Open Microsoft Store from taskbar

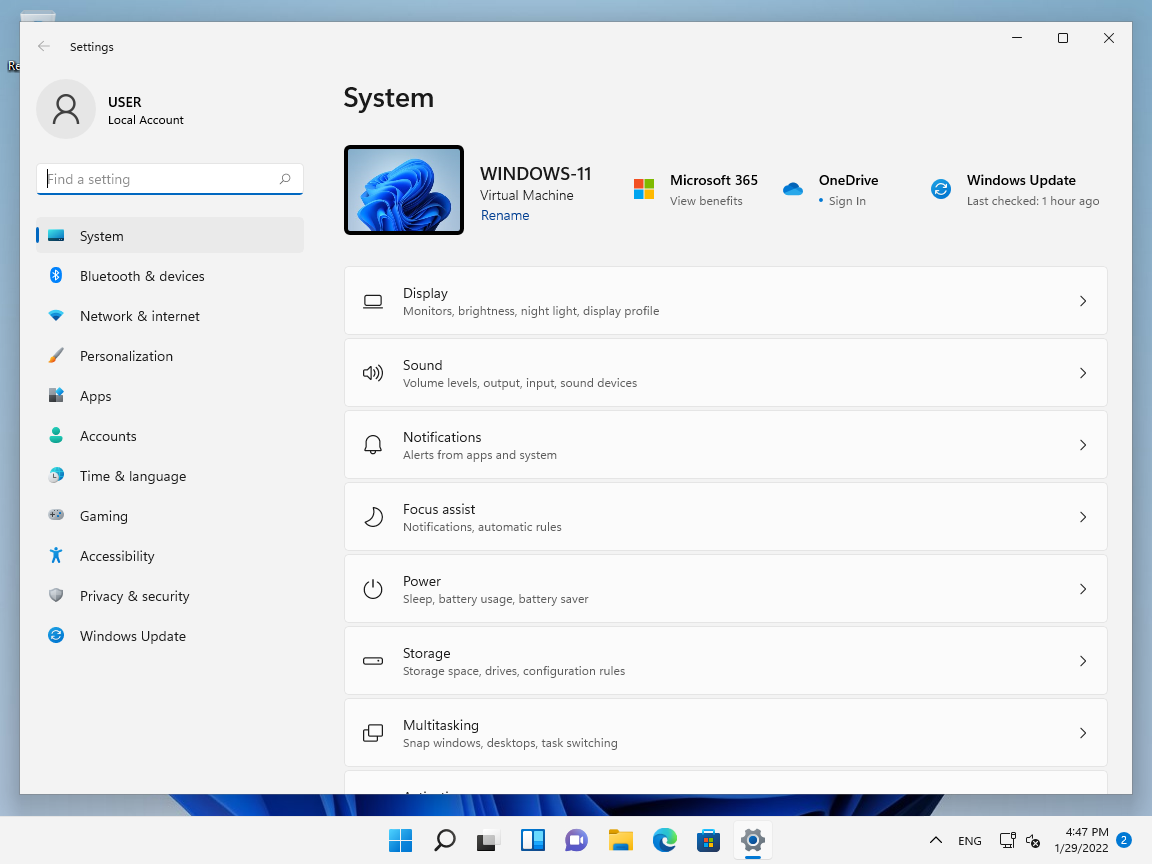click(709, 840)
